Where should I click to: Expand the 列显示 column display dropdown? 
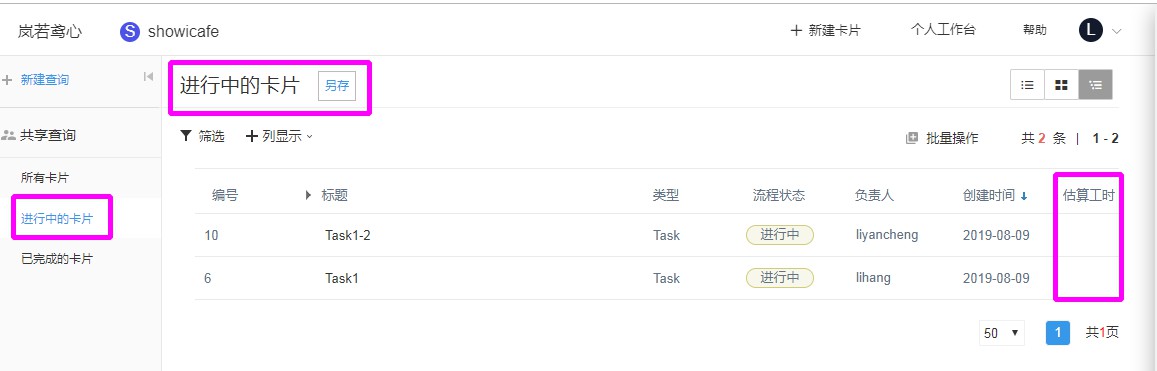coord(279,136)
